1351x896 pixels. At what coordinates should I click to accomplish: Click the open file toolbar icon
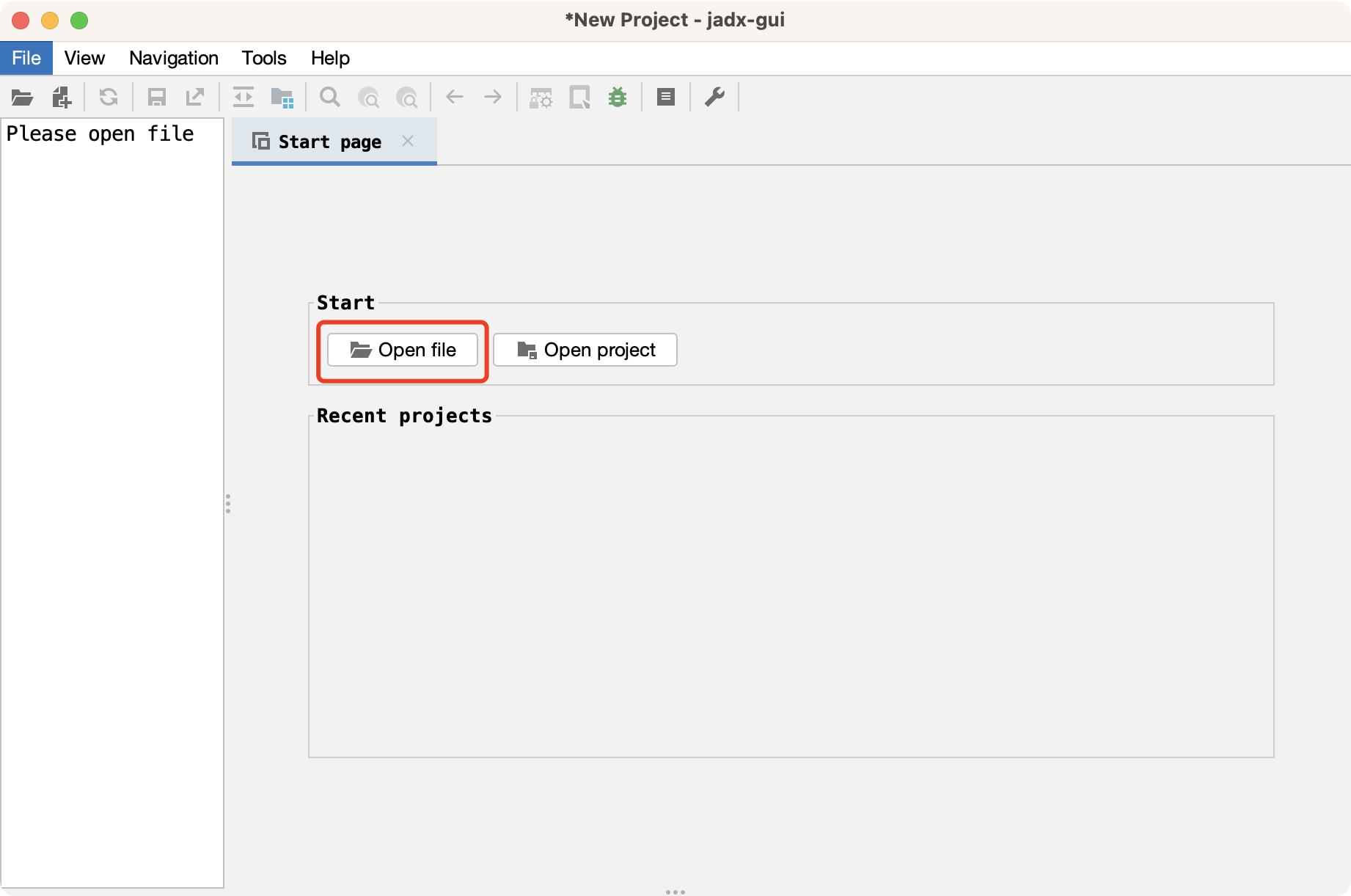(x=22, y=98)
